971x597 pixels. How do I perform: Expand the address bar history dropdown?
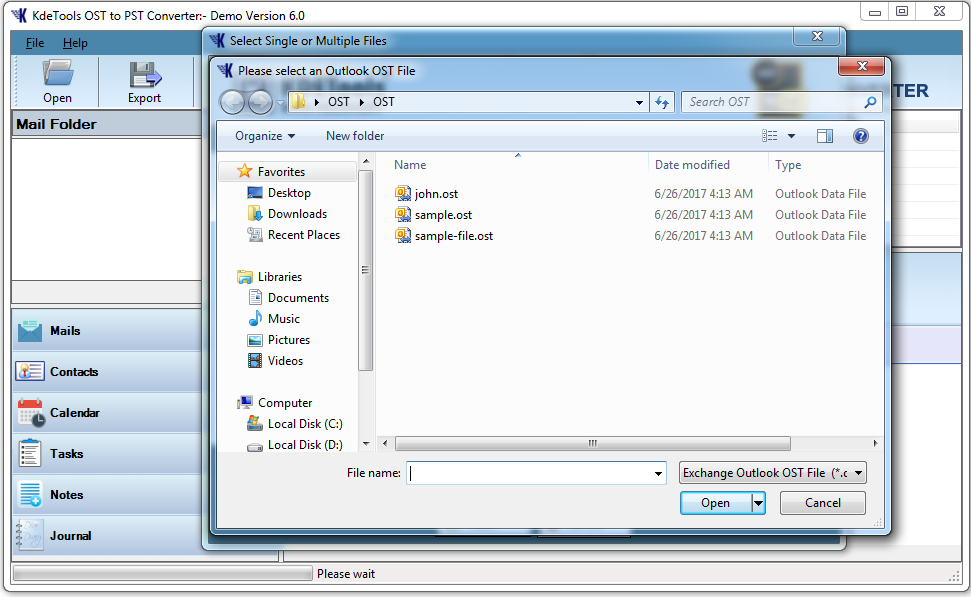click(639, 102)
